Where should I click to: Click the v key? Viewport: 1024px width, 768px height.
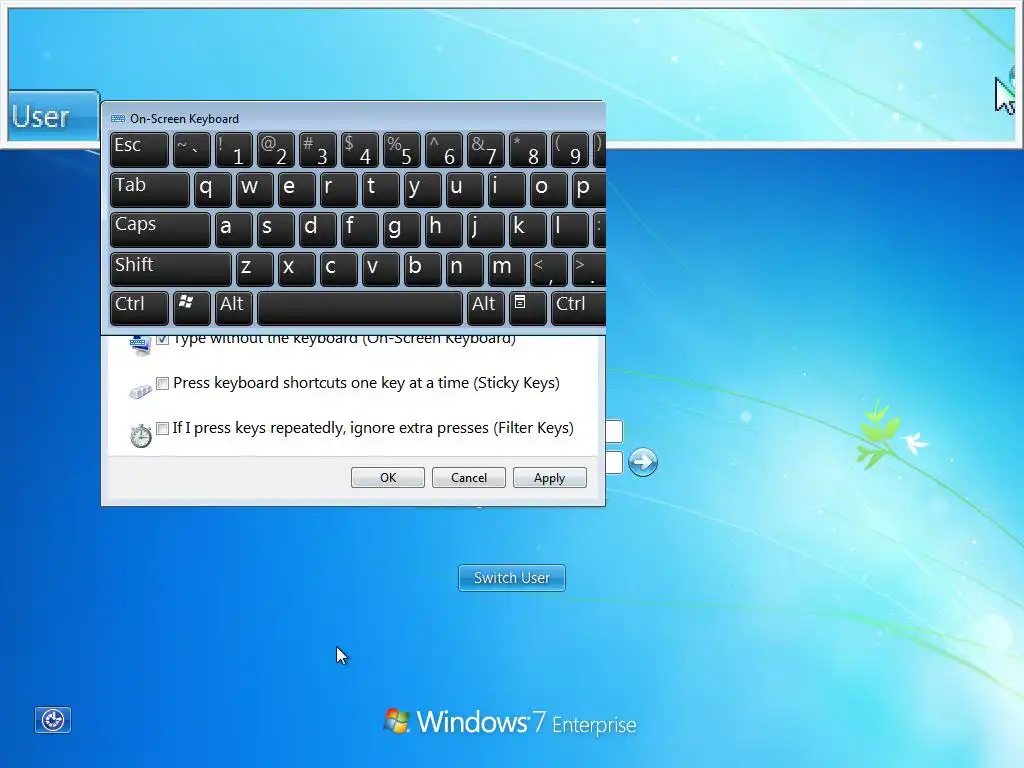click(x=381, y=269)
